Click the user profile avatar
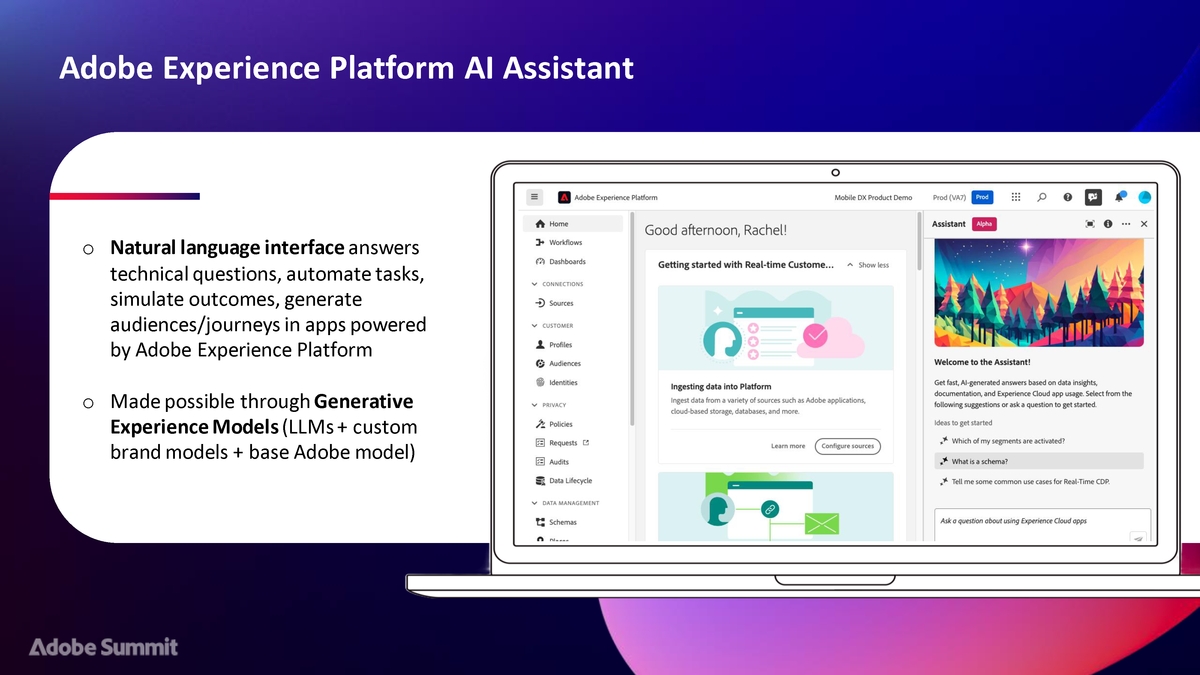1200x675 pixels. 1144,197
